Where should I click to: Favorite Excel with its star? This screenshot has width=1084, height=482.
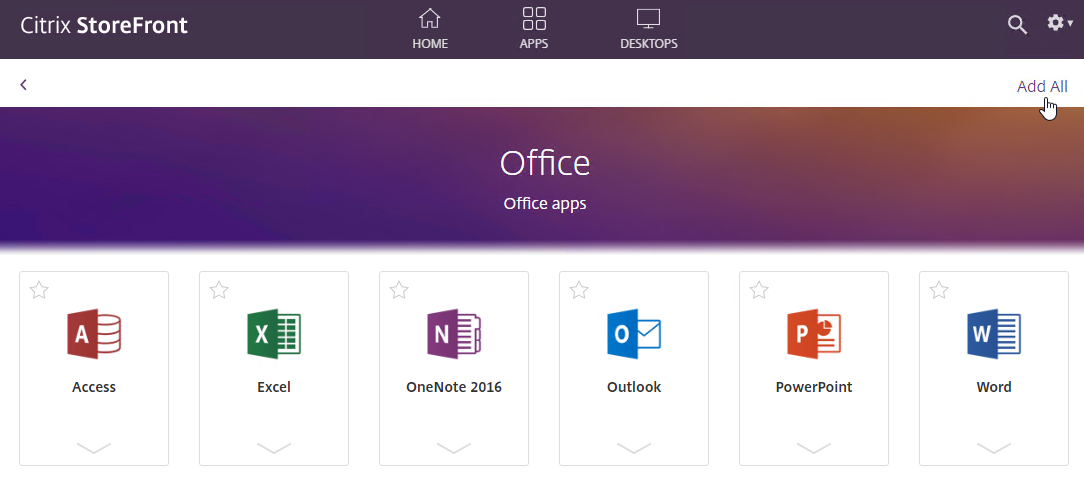pyautogui.click(x=219, y=290)
